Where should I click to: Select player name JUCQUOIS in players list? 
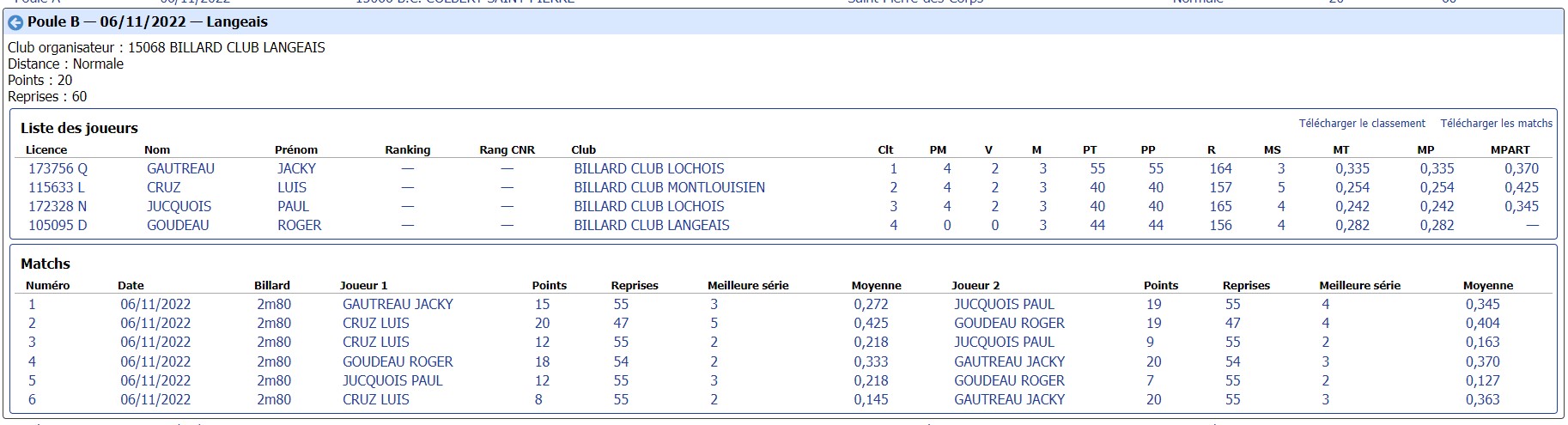(179, 207)
